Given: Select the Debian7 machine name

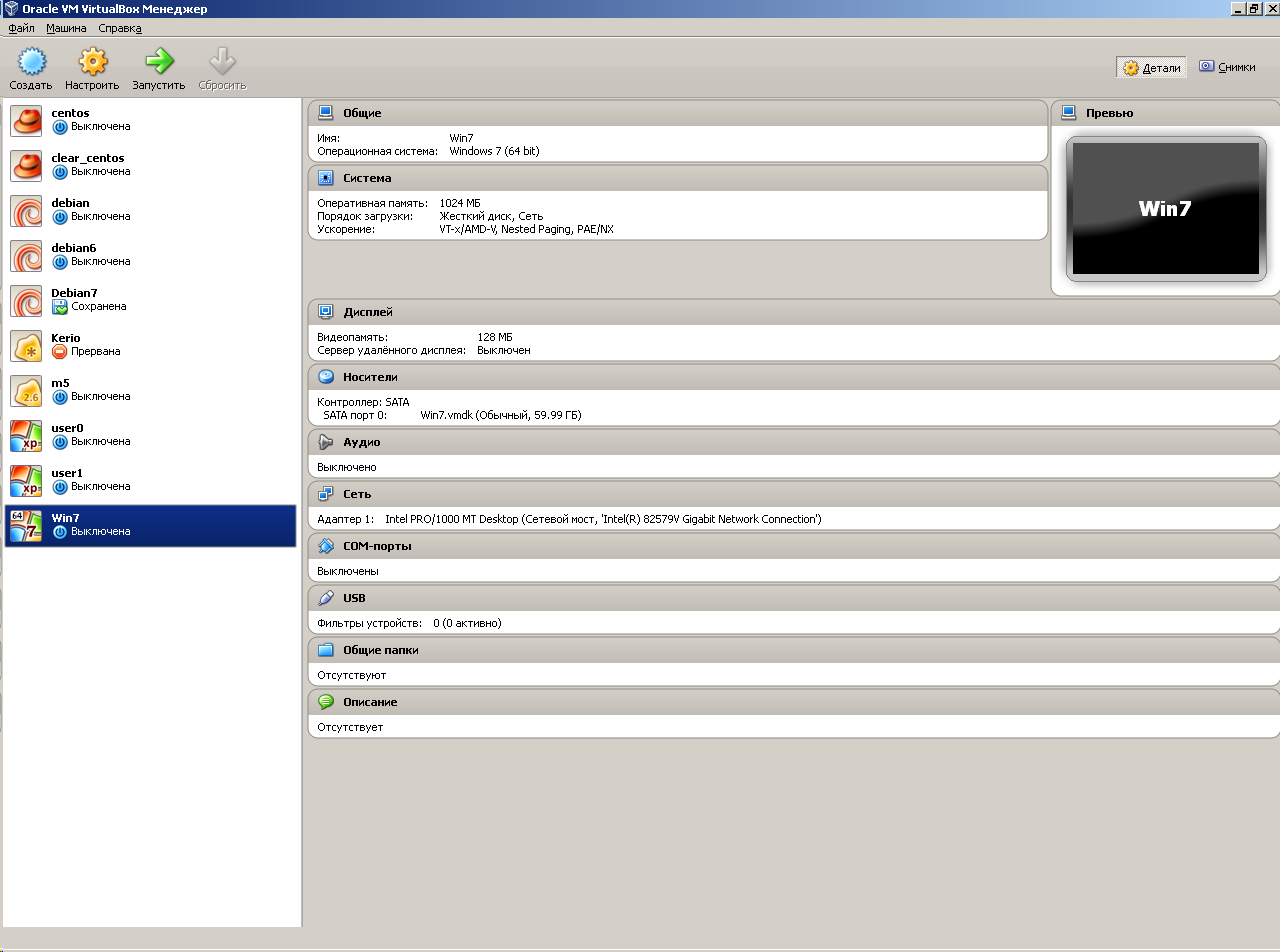Looking at the screenshot, I should 74,293.
